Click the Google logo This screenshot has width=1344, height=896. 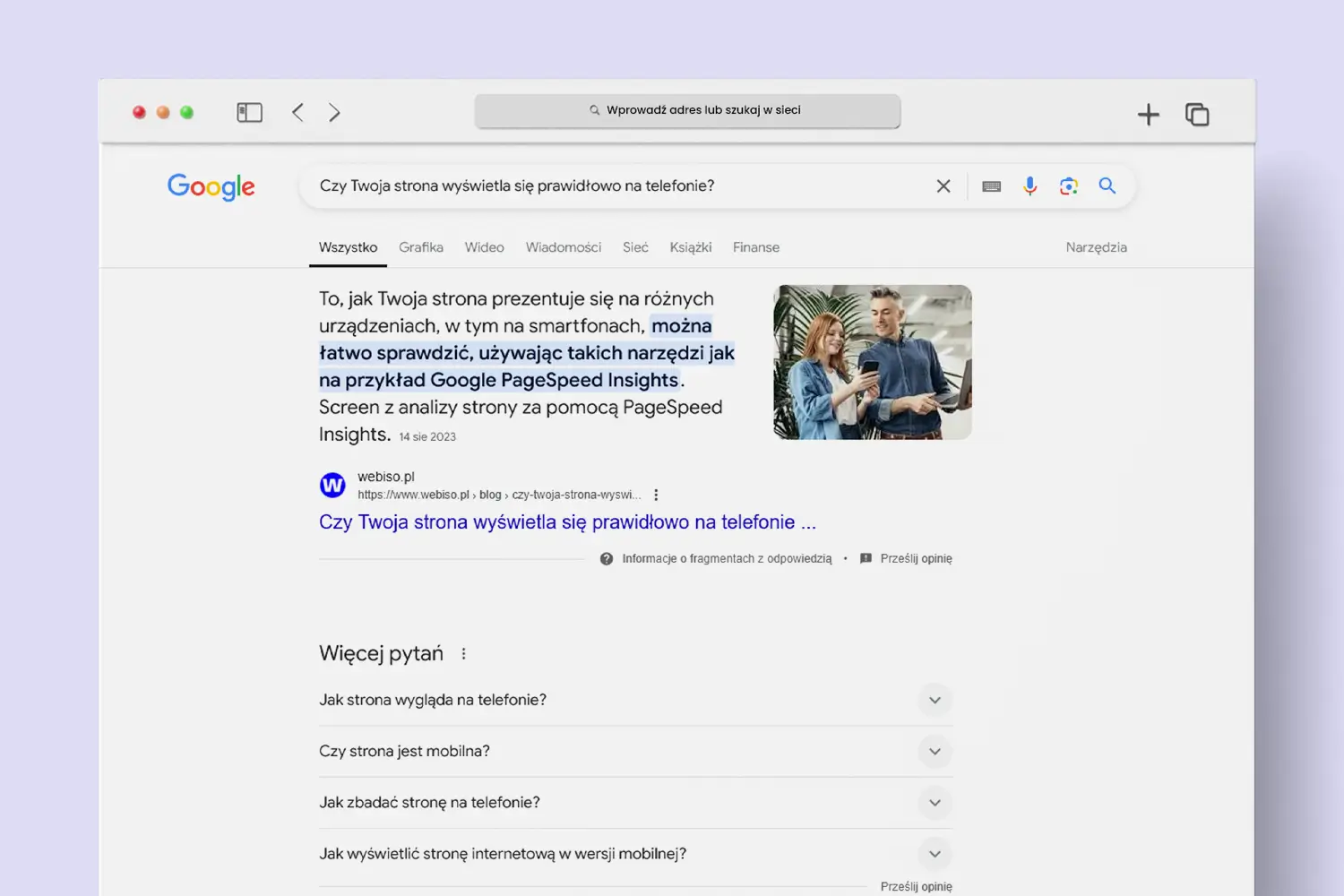point(211,186)
